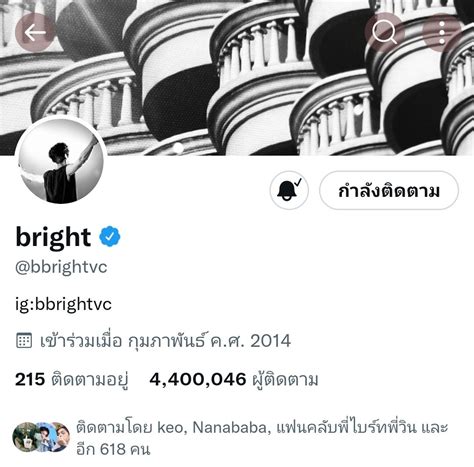Open search with the magnifier icon
Screen dimensions: 474x467
tap(384, 32)
